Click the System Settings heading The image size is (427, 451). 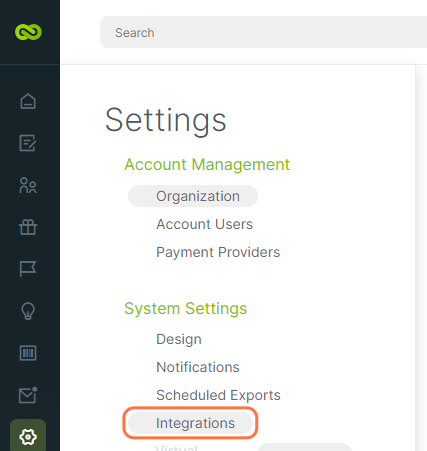186,308
